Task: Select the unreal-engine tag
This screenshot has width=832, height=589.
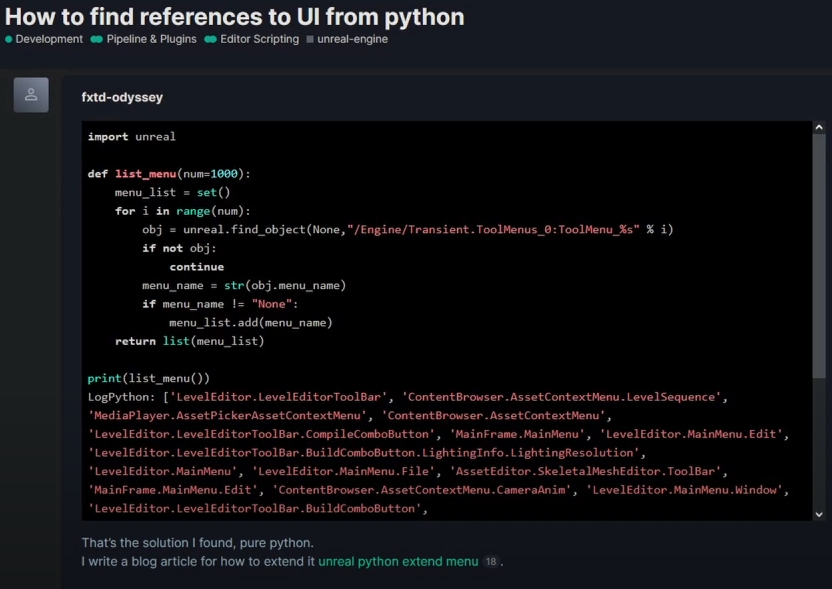Action: point(347,39)
